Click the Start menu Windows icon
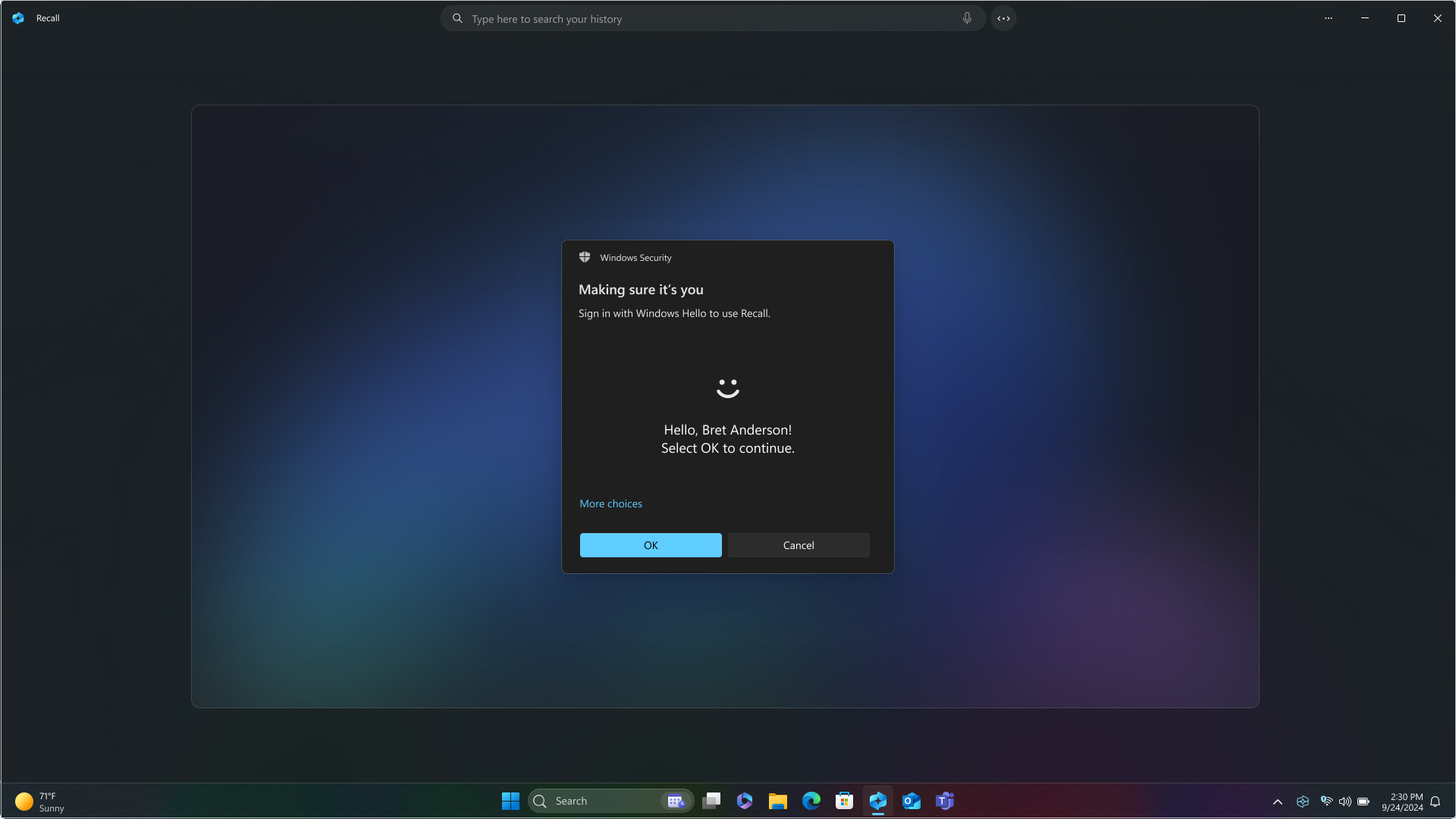 pos(510,800)
